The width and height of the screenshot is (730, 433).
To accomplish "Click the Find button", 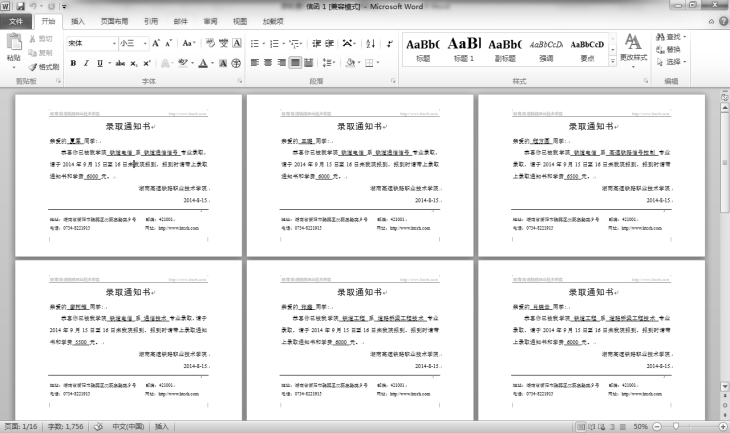I will point(671,37).
